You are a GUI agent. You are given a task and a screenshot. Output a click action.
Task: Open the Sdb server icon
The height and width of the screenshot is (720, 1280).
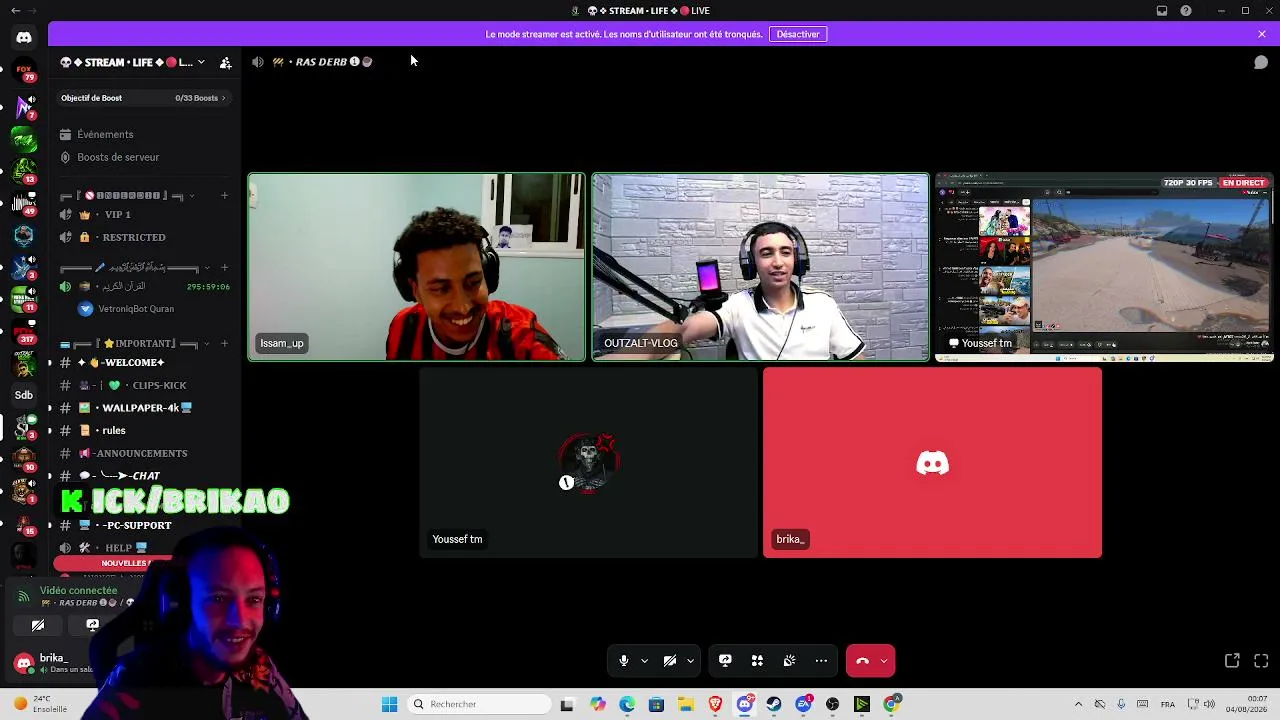point(24,395)
